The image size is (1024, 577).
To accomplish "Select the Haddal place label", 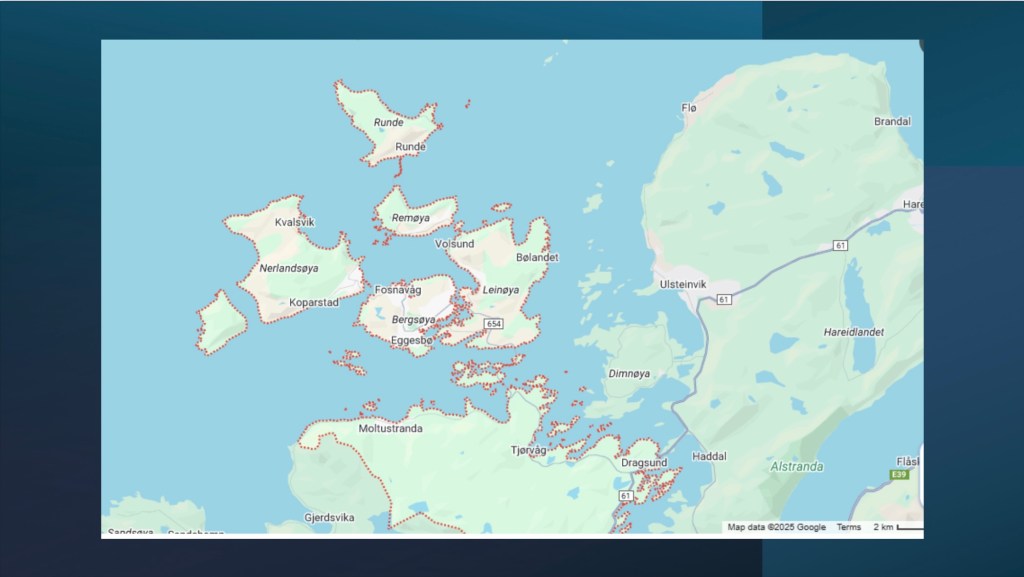I will 709,456.
